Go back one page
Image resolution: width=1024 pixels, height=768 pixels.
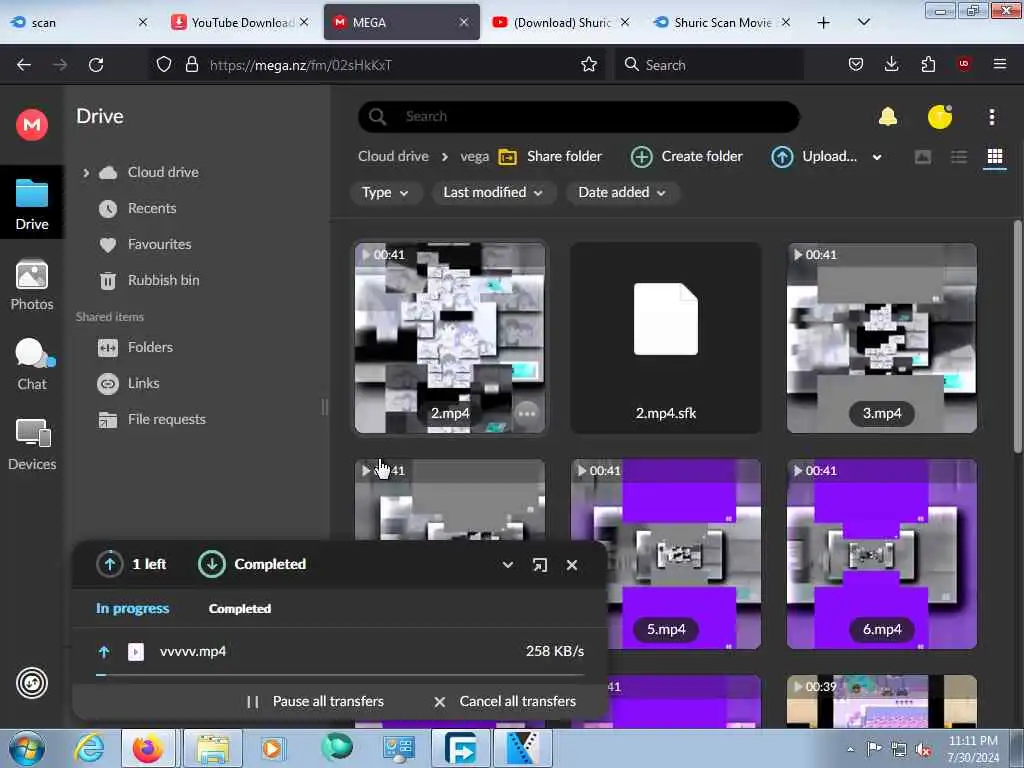(24, 65)
